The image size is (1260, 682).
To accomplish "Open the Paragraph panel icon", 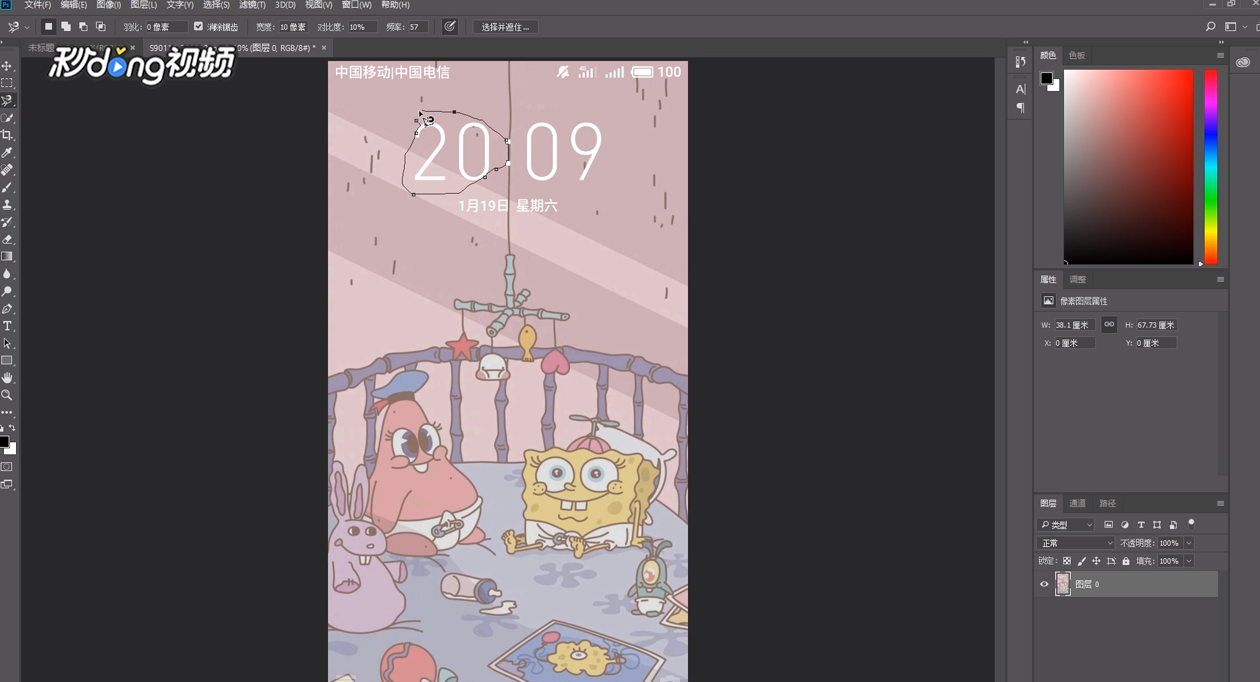I will tap(1020, 108).
